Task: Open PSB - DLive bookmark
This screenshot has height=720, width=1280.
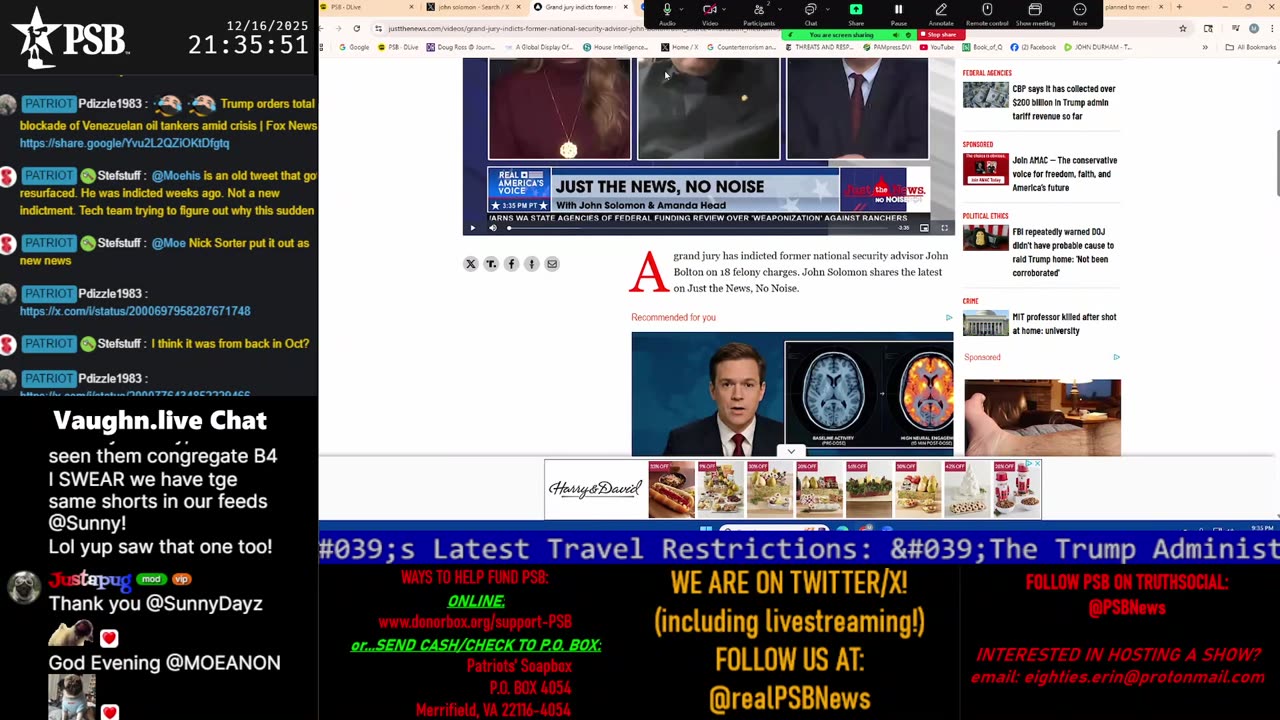Action: [x=398, y=47]
